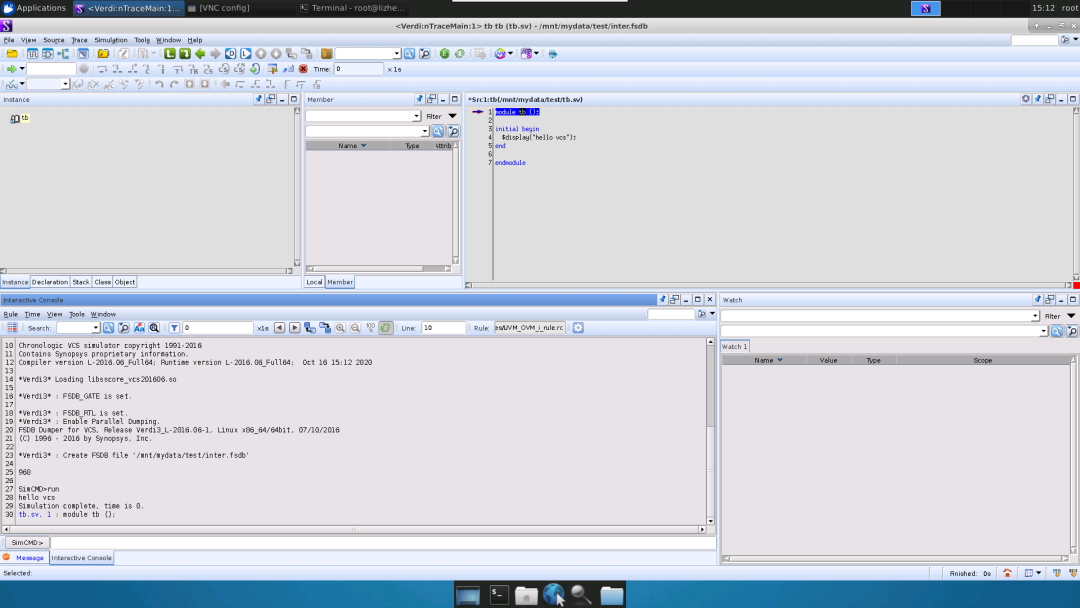Open the Source menu
The image size is (1080, 608).
pyautogui.click(x=54, y=40)
